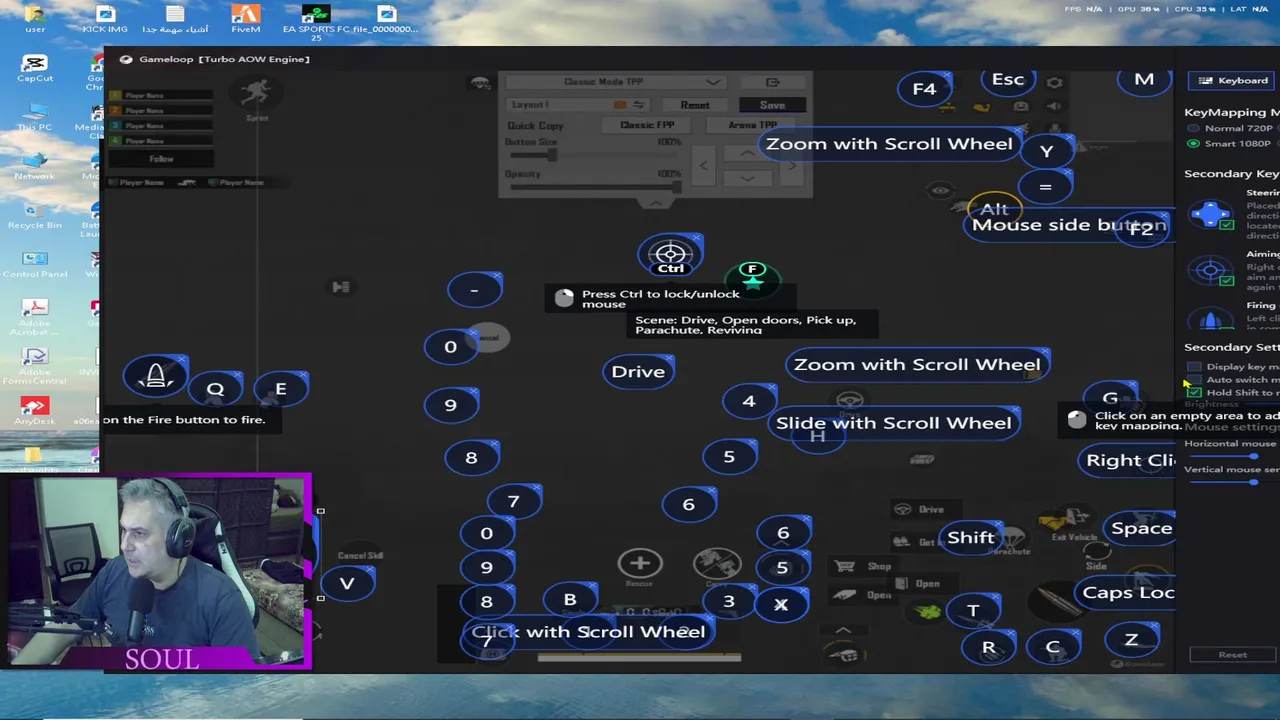Image resolution: width=1280 pixels, height=720 pixels.
Task: Select Normal 720P key mapping option
Action: (1193, 129)
